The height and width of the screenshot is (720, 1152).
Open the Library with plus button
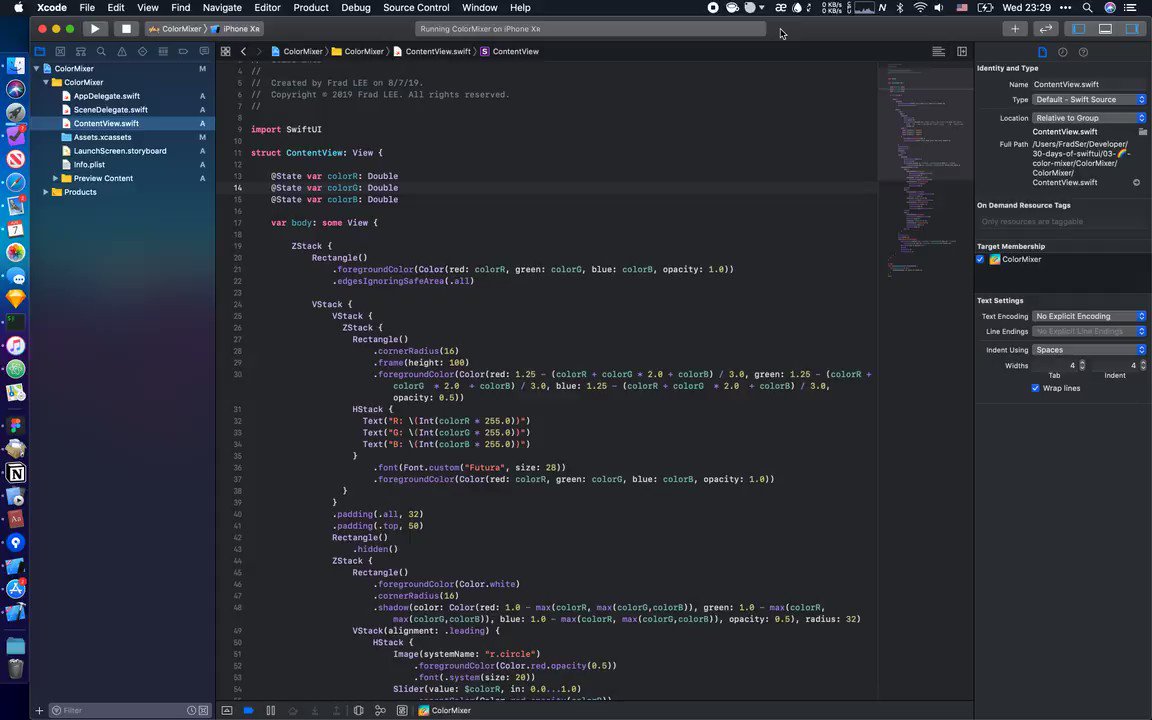pyautogui.click(x=1015, y=29)
